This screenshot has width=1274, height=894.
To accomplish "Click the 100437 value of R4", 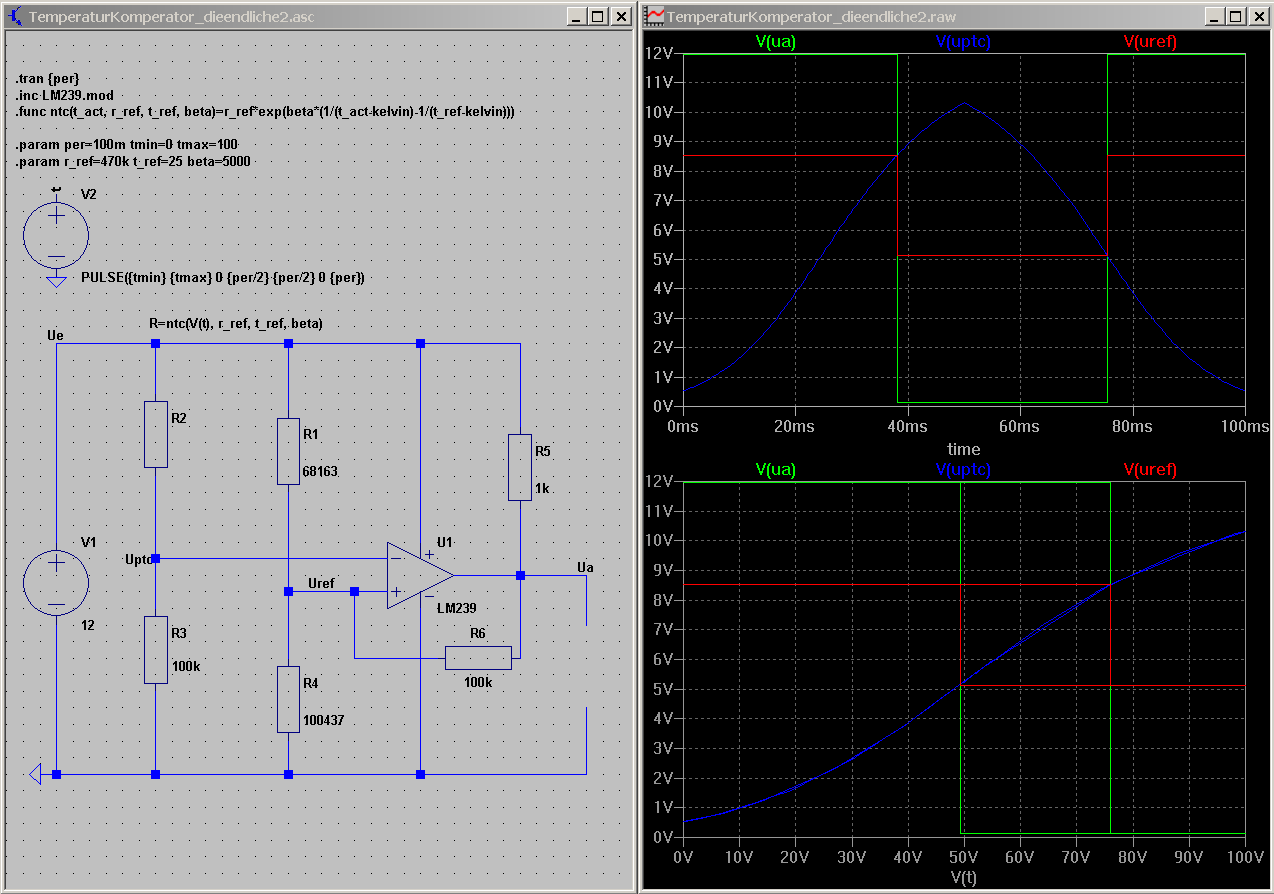I will pos(324,719).
